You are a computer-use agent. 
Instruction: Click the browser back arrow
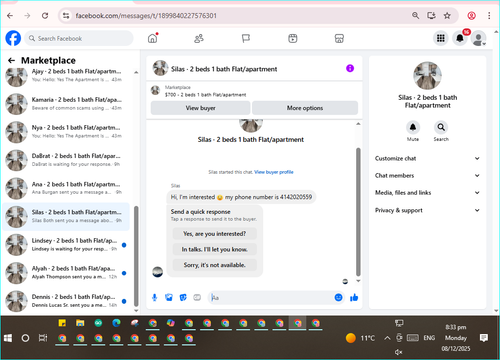pos(10,16)
